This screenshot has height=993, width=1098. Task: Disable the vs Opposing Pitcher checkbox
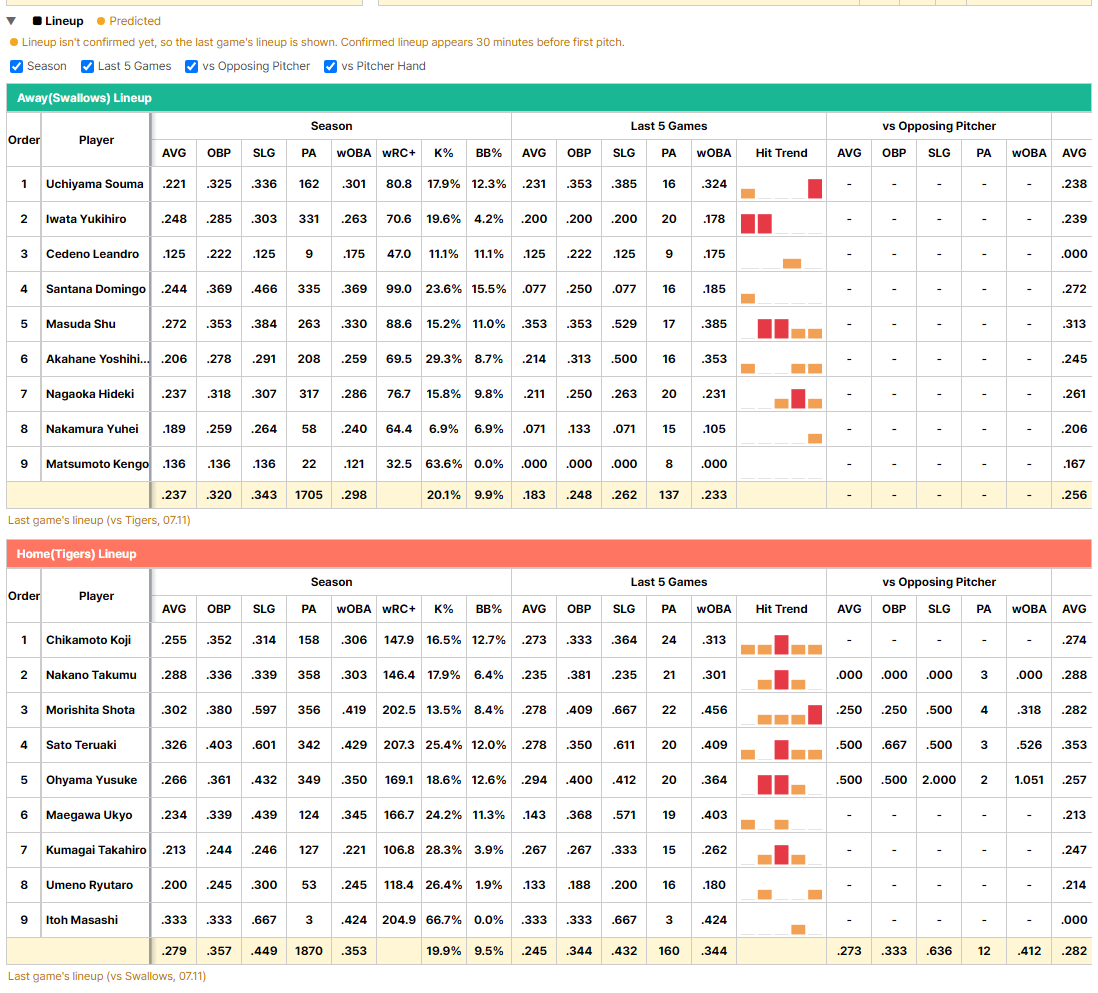point(191,67)
